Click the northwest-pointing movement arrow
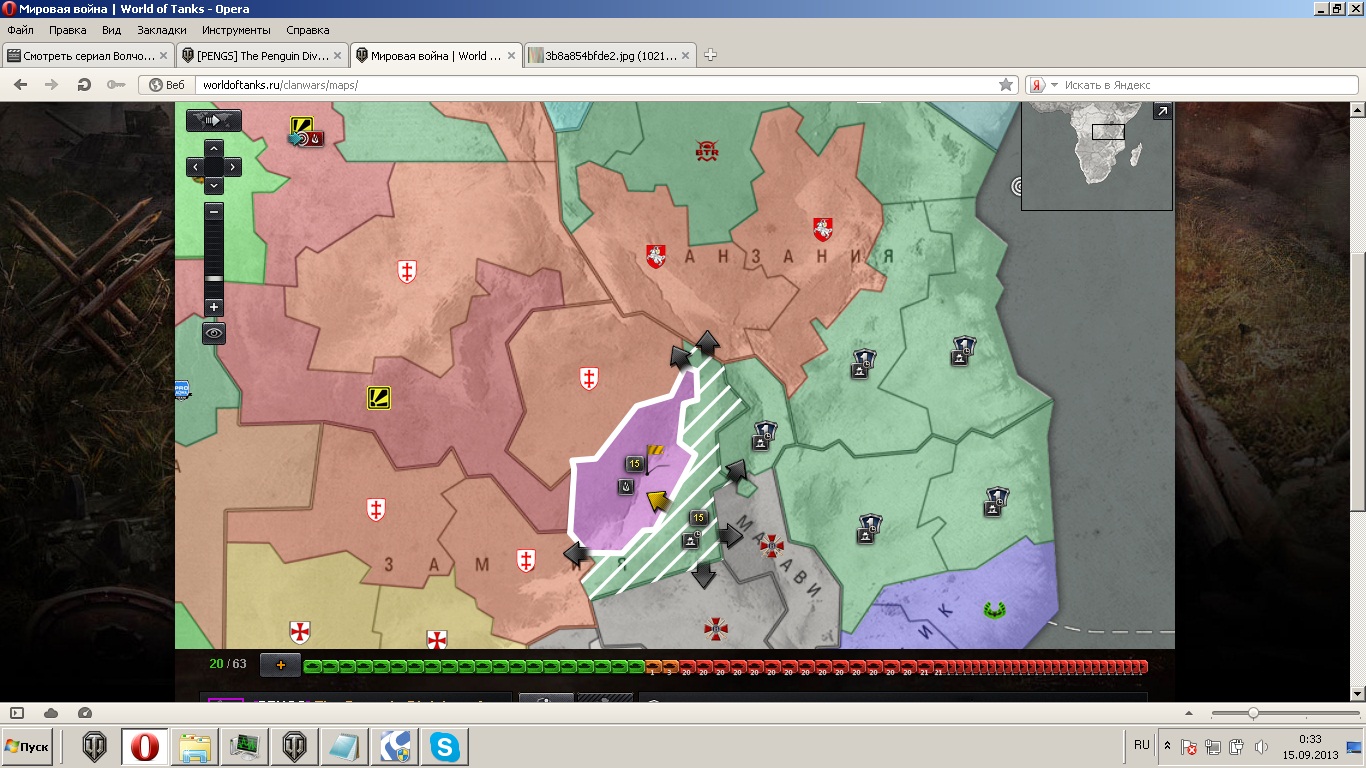 [x=682, y=357]
